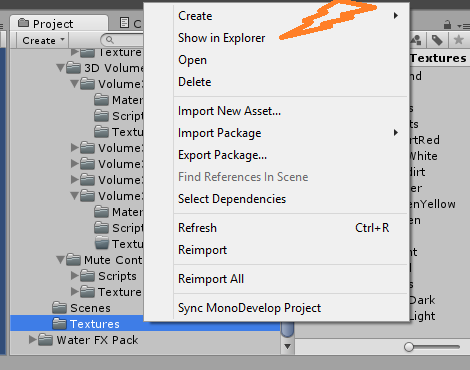Screen dimensions: 470x370
Task: Open the Create dropdown in Project panel
Action: point(43,40)
